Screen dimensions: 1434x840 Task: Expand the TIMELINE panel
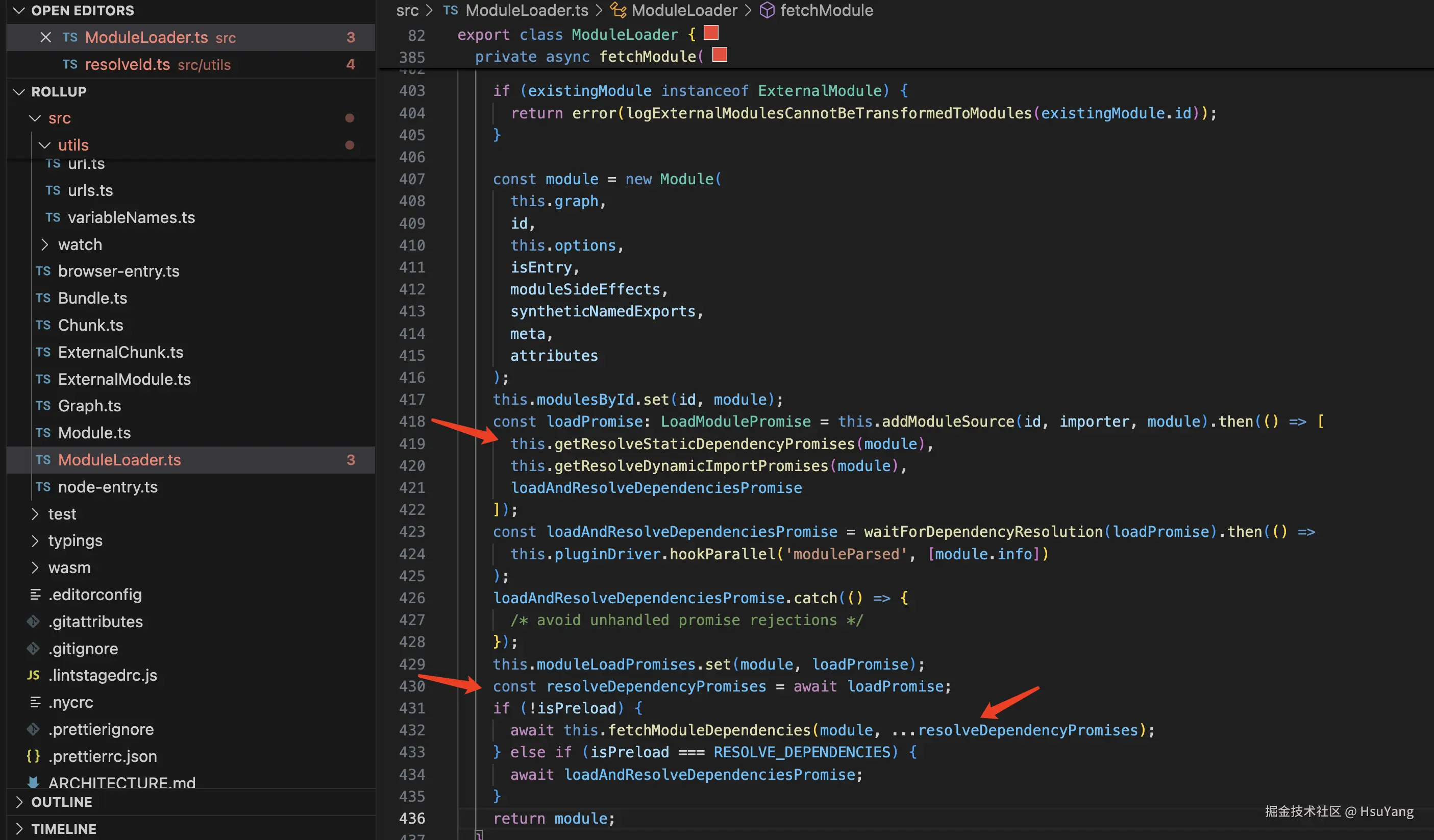click(x=19, y=829)
